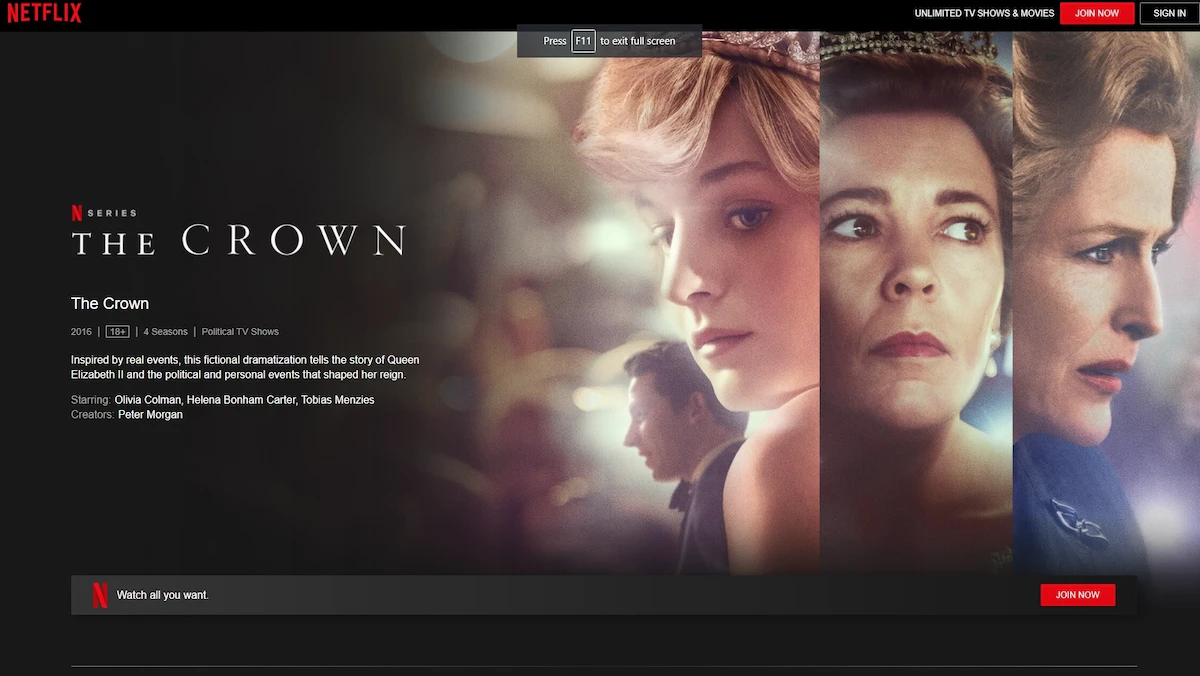Click the 2016 release year label
Image resolution: width=1200 pixels, height=676 pixels.
coord(81,332)
